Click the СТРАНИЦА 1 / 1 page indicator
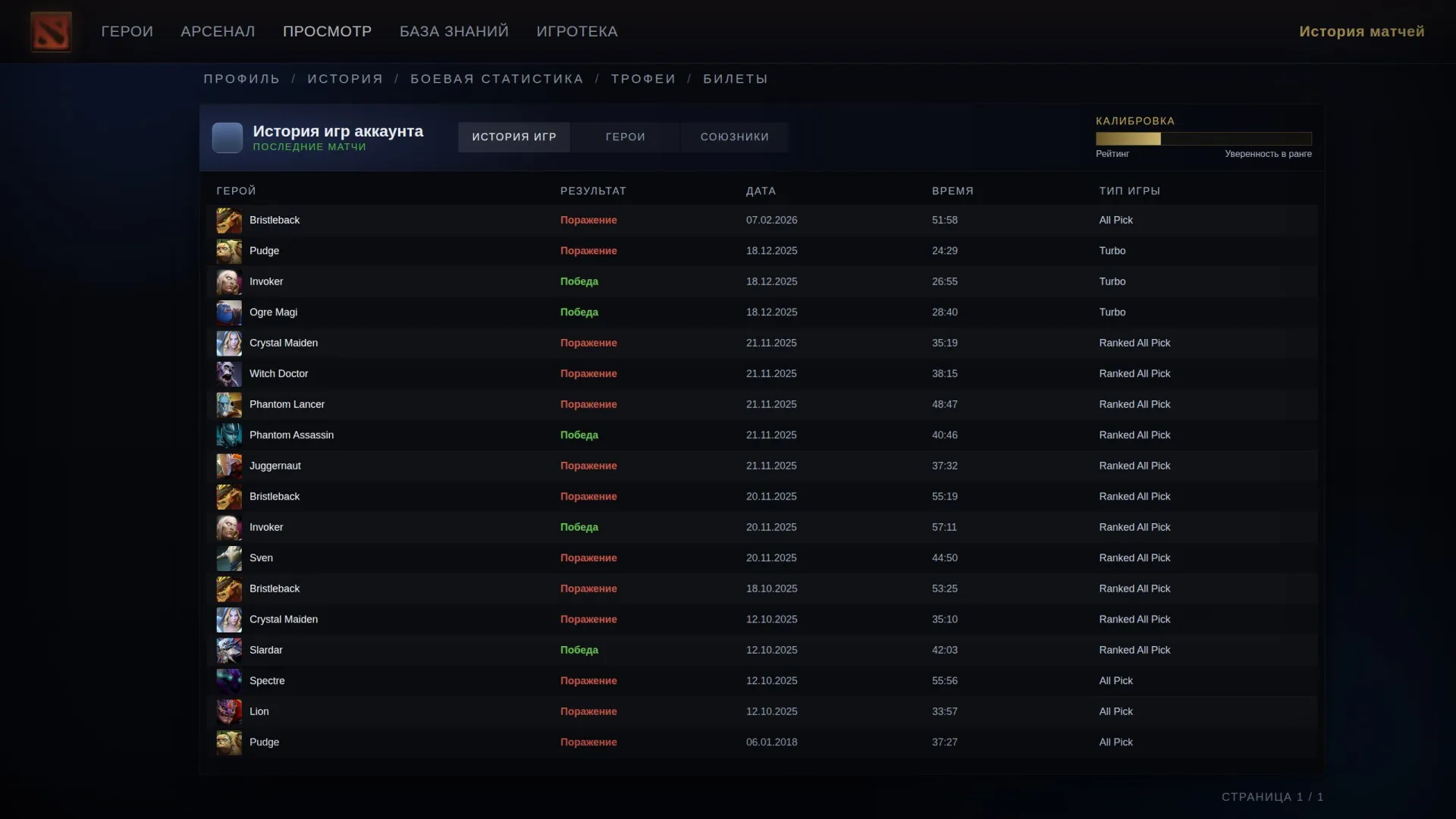Screen dimensions: 1456x819 click(1272, 797)
